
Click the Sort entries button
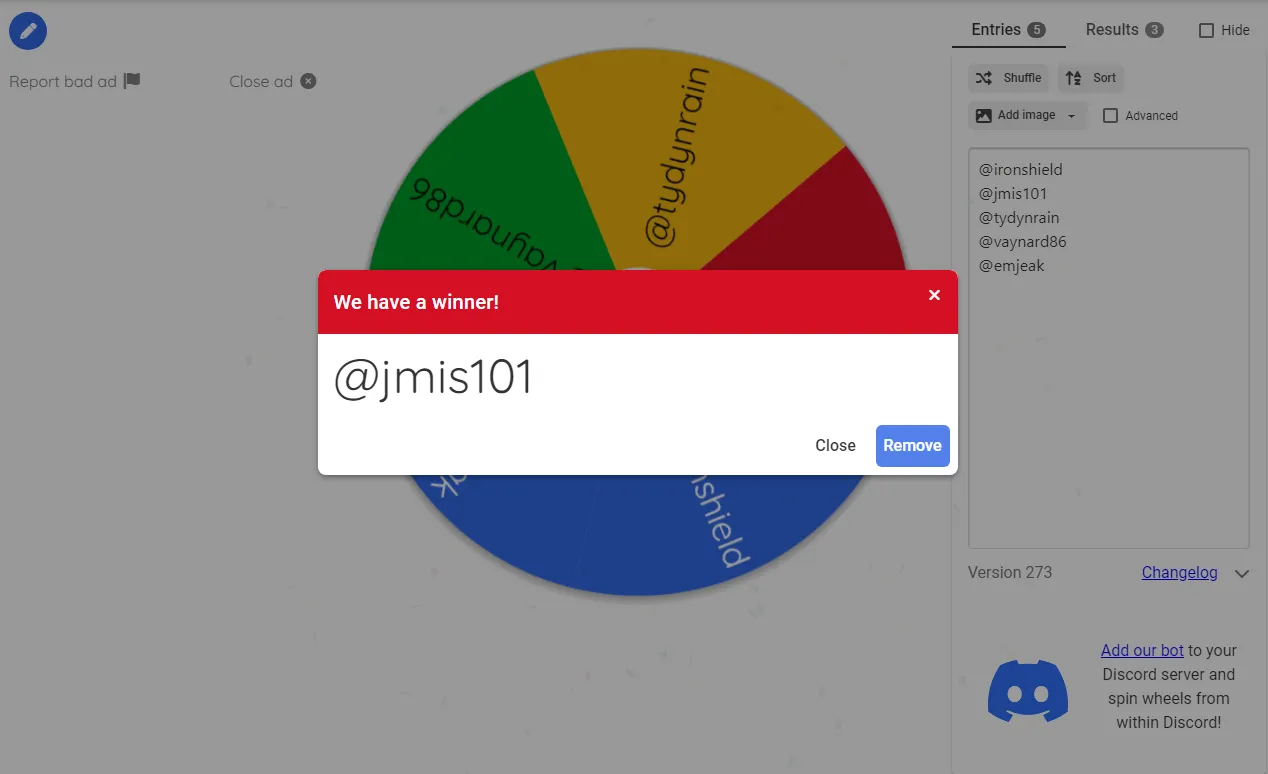[1090, 78]
